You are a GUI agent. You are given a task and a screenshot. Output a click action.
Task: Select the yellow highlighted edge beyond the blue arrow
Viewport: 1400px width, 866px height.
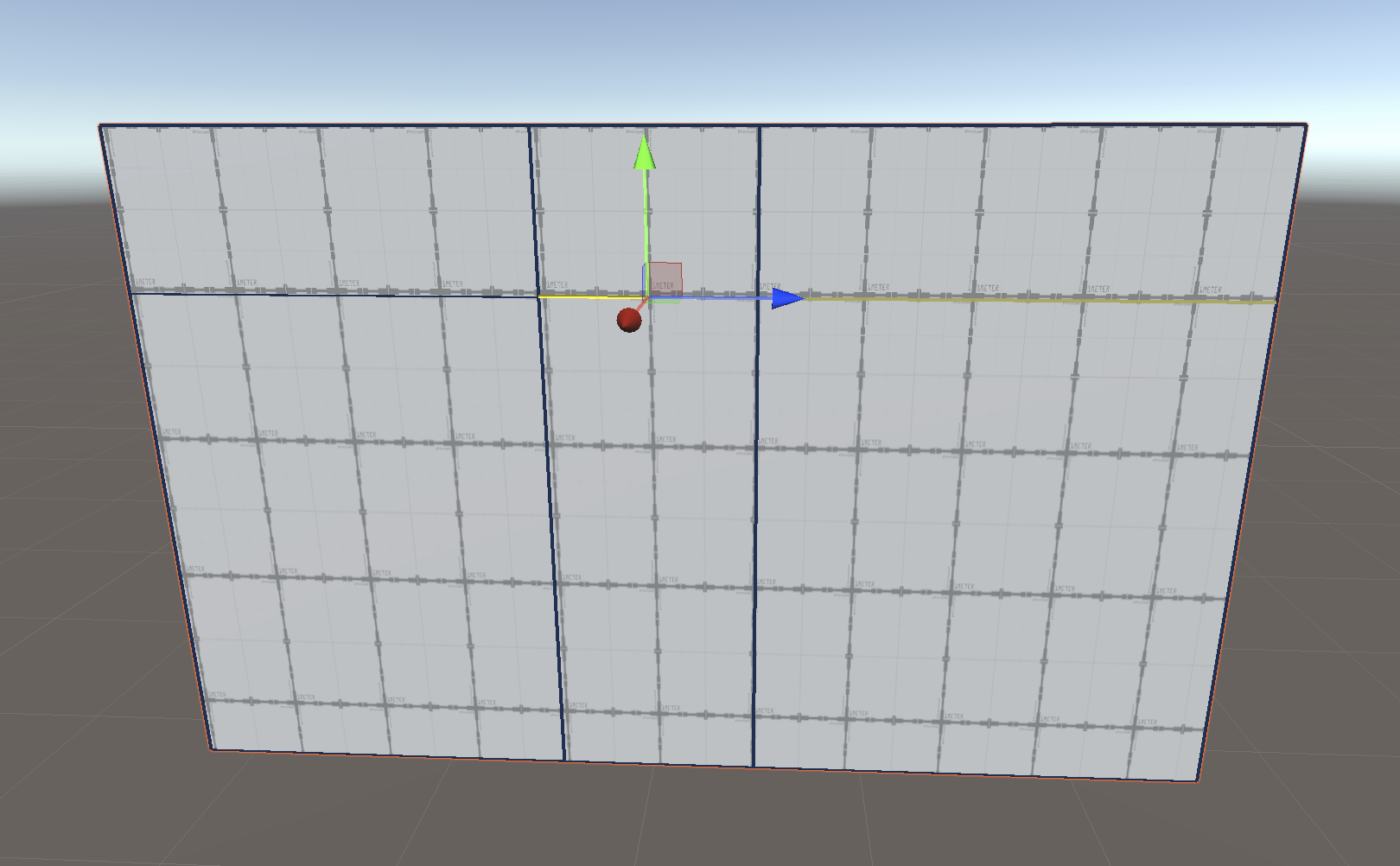(1040, 299)
